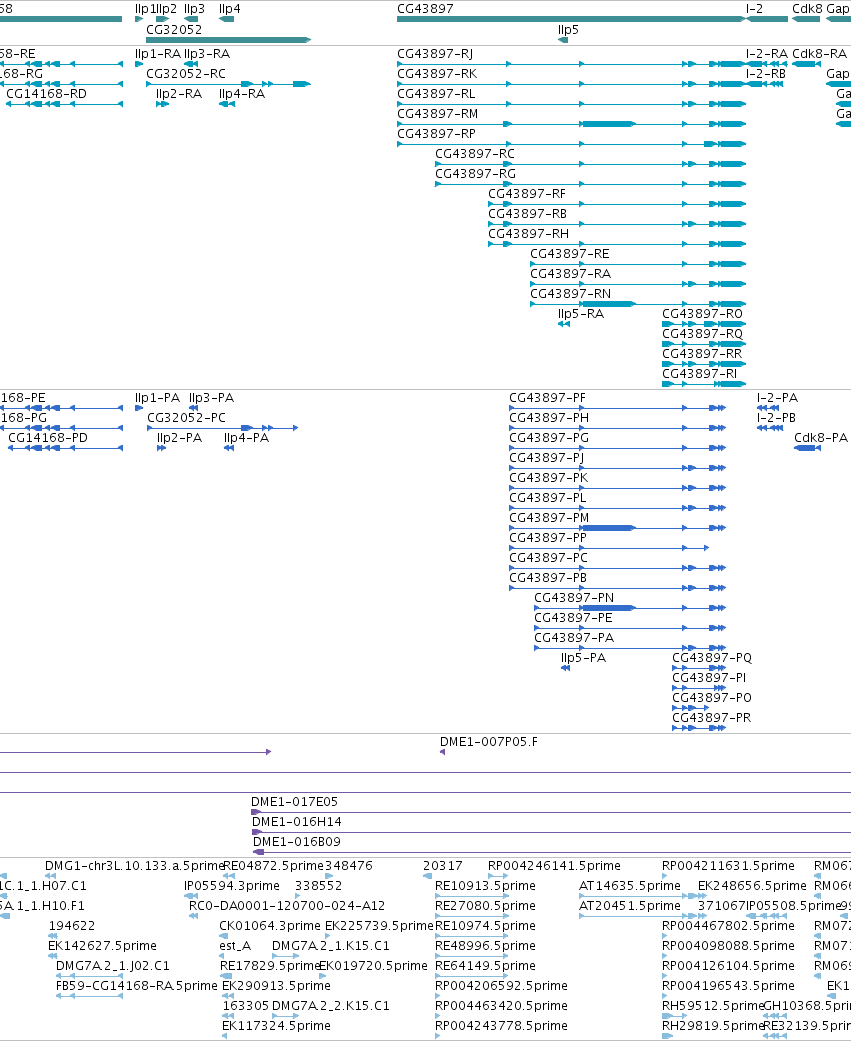
Task: Click the CG32052 gene bar
Action: 228,40
